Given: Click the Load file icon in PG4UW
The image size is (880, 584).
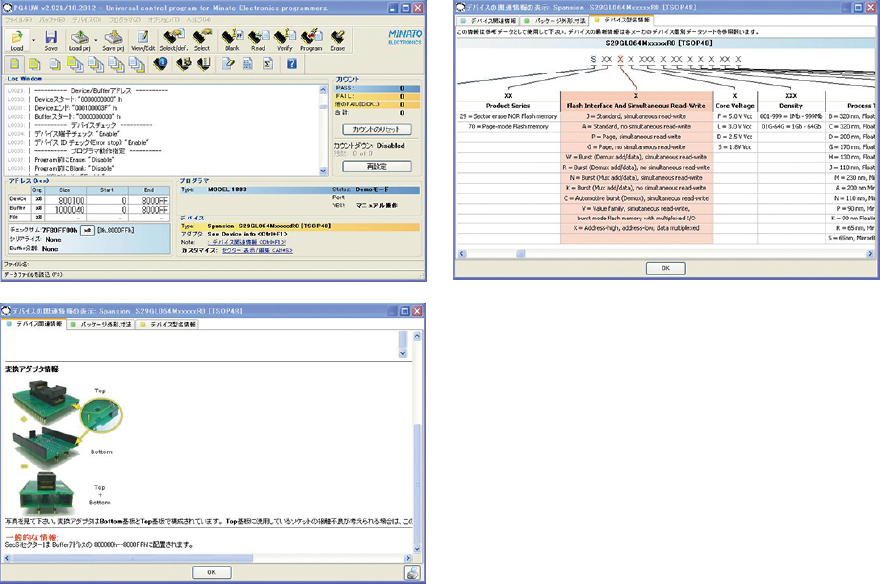Looking at the screenshot, I should tap(17, 40).
